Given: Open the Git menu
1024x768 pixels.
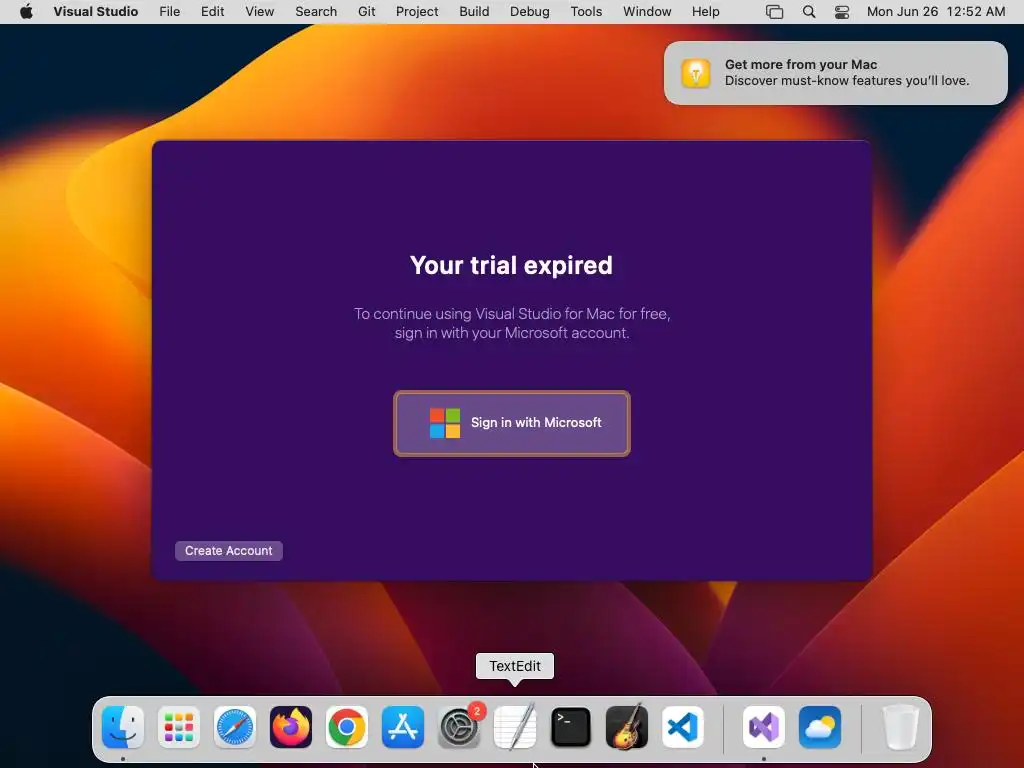Looking at the screenshot, I should tap(366, 12).
